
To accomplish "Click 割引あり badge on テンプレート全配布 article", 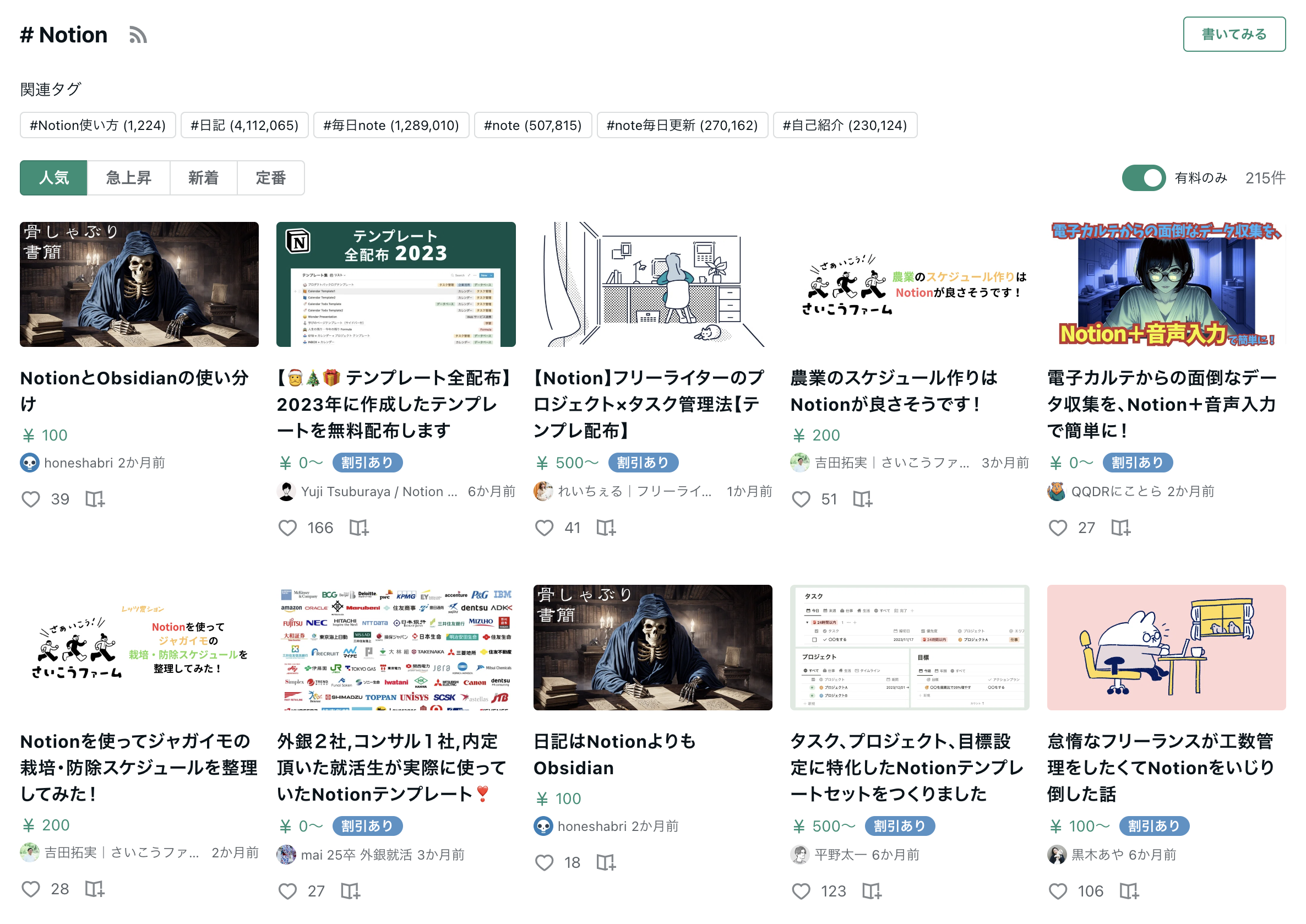I will click(x=367, y=463).
